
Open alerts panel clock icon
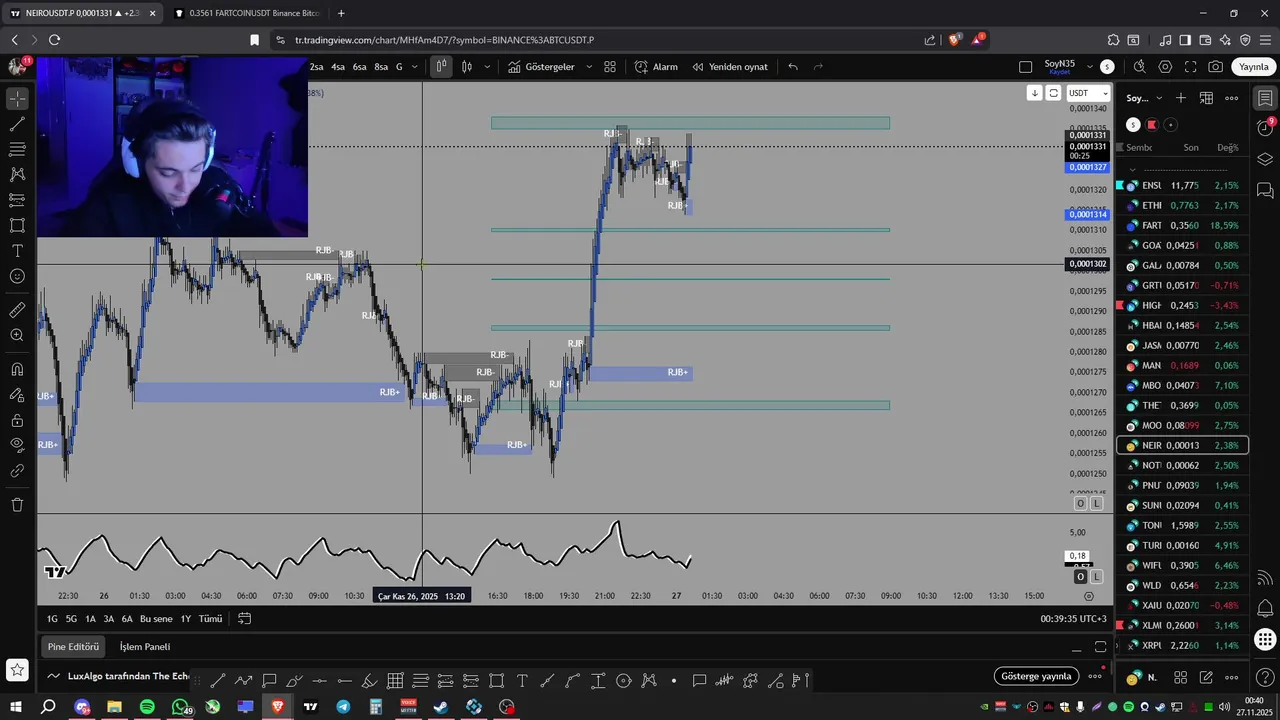point(1265,128)
